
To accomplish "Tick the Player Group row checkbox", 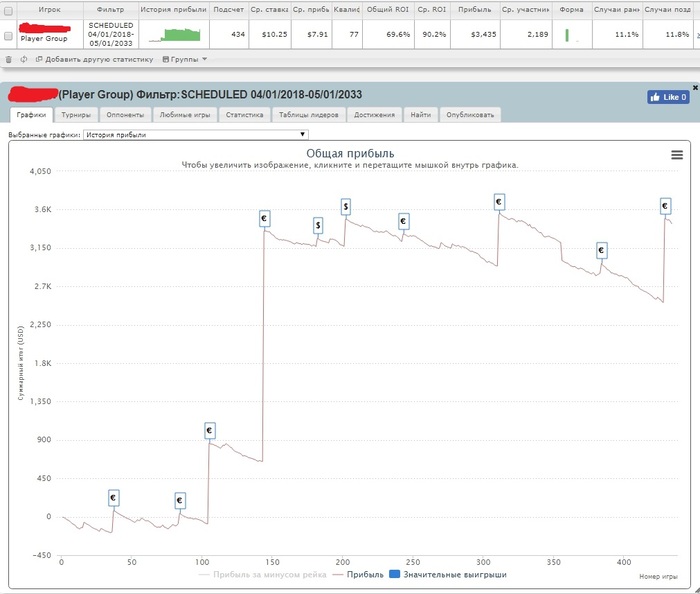I will click(8, 36).
